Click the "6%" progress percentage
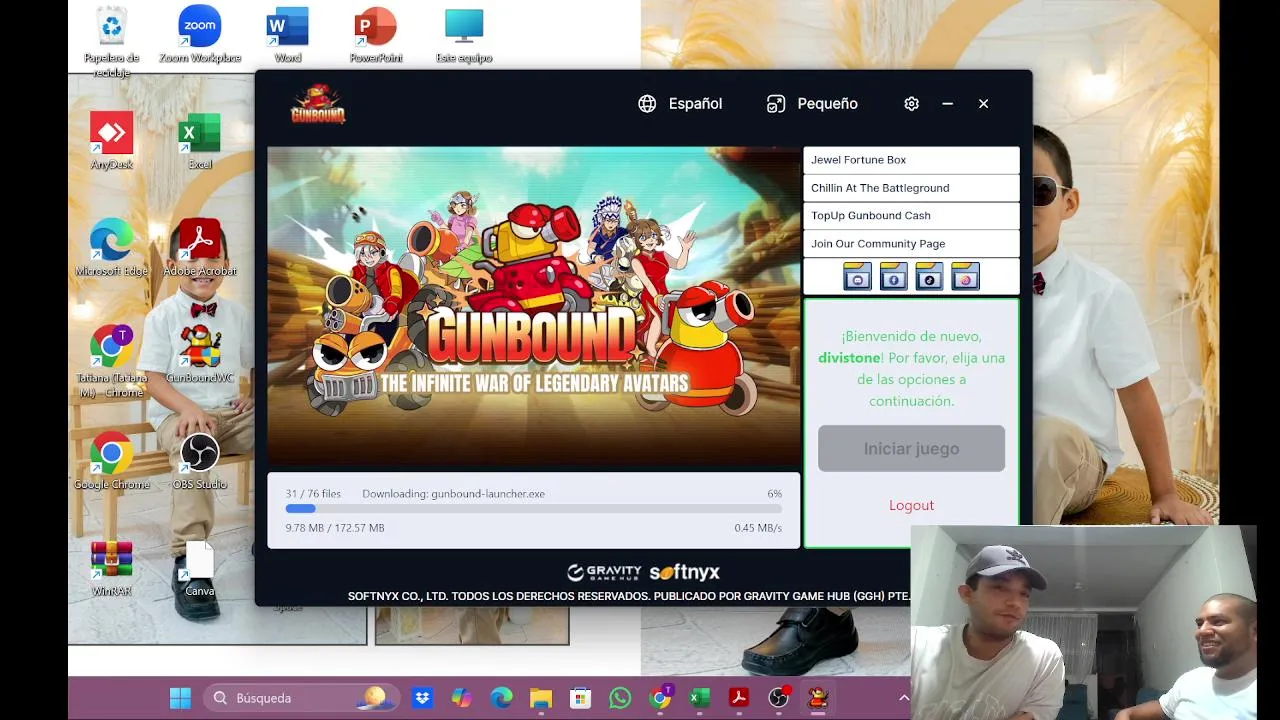 774,494
